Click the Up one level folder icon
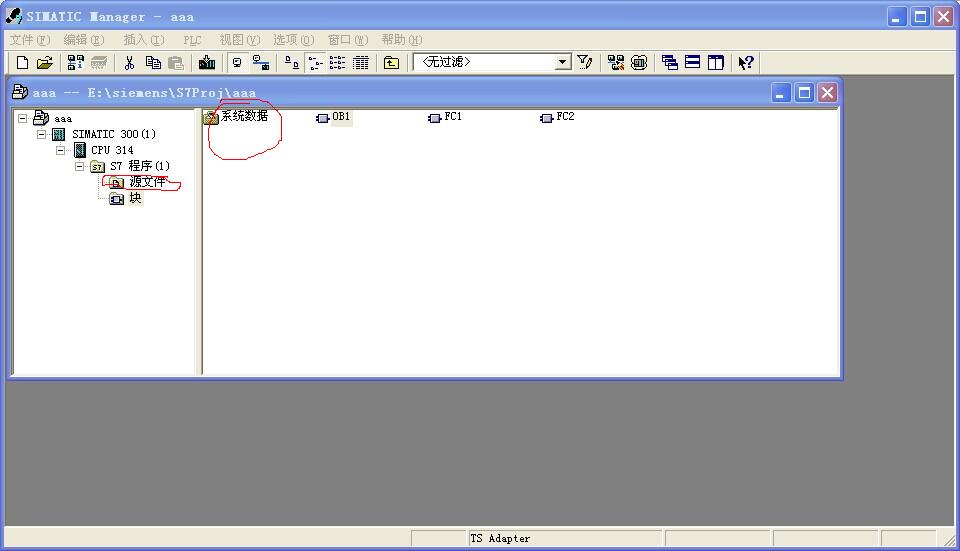The image size is (960, 551). point(391,62)
